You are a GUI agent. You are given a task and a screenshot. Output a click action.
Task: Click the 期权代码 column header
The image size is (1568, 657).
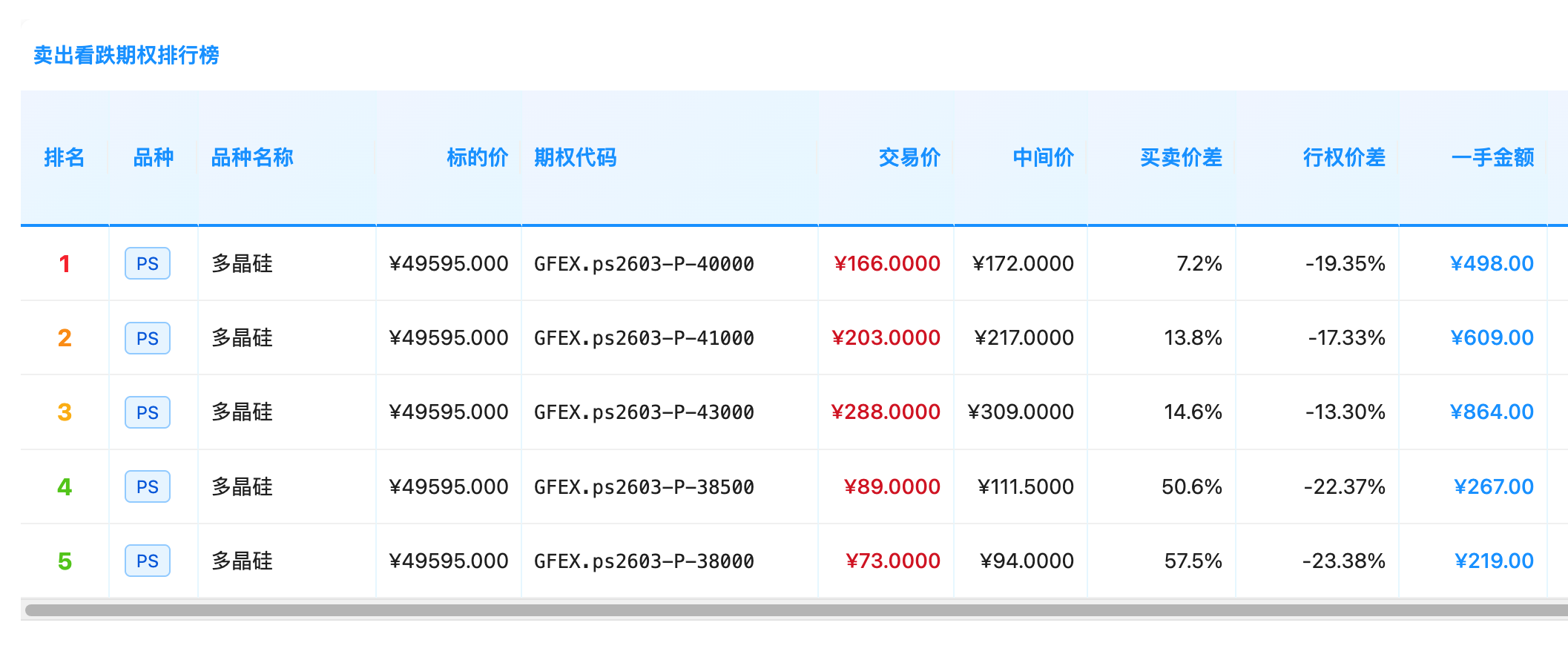575,157
